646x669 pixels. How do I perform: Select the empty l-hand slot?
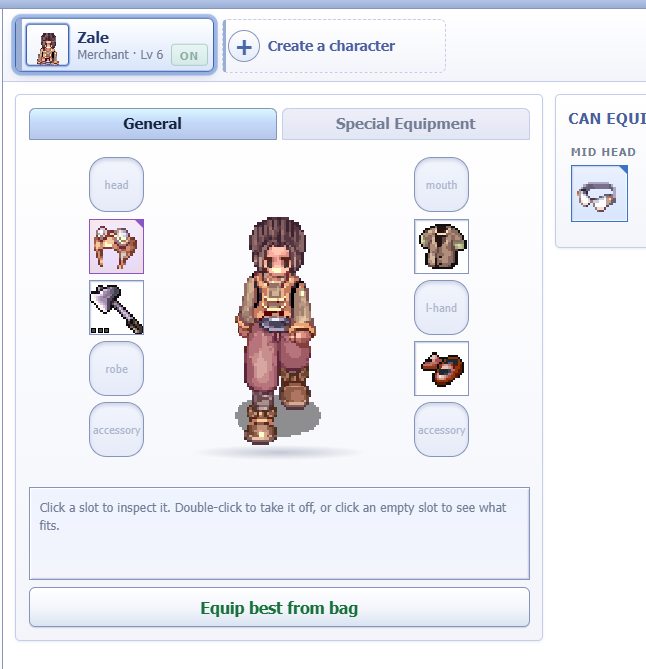[442, 308]
